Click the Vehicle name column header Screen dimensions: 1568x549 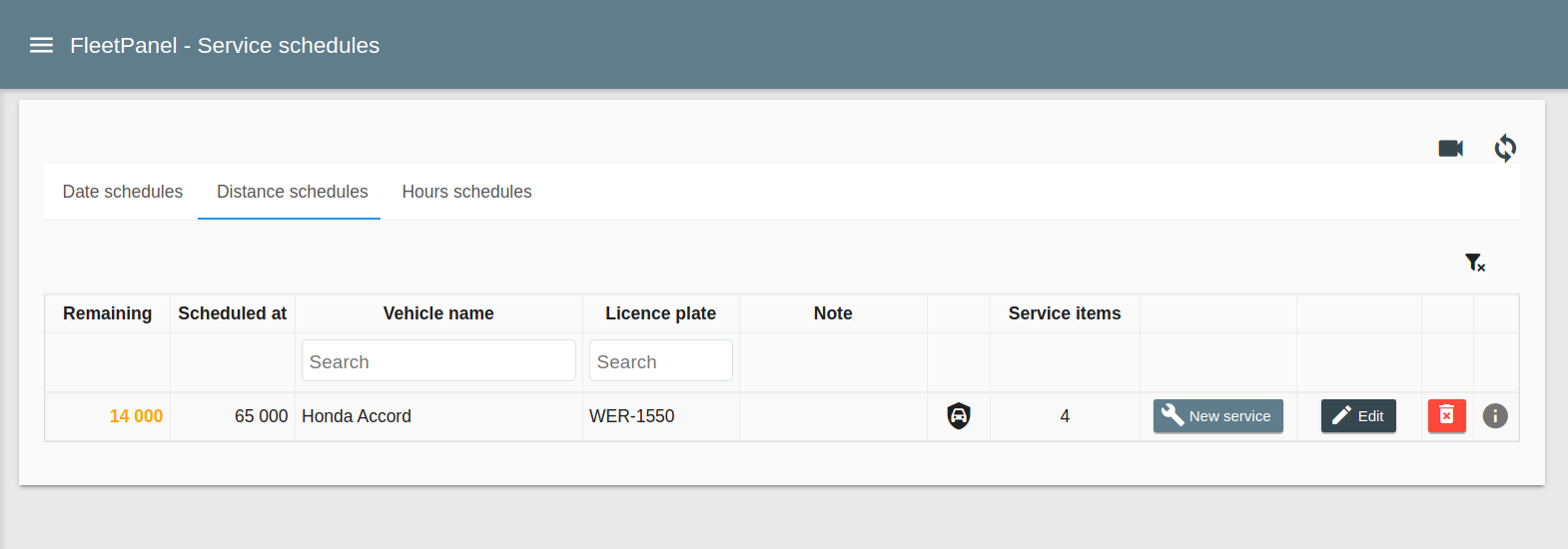click(x=438, y=313)
